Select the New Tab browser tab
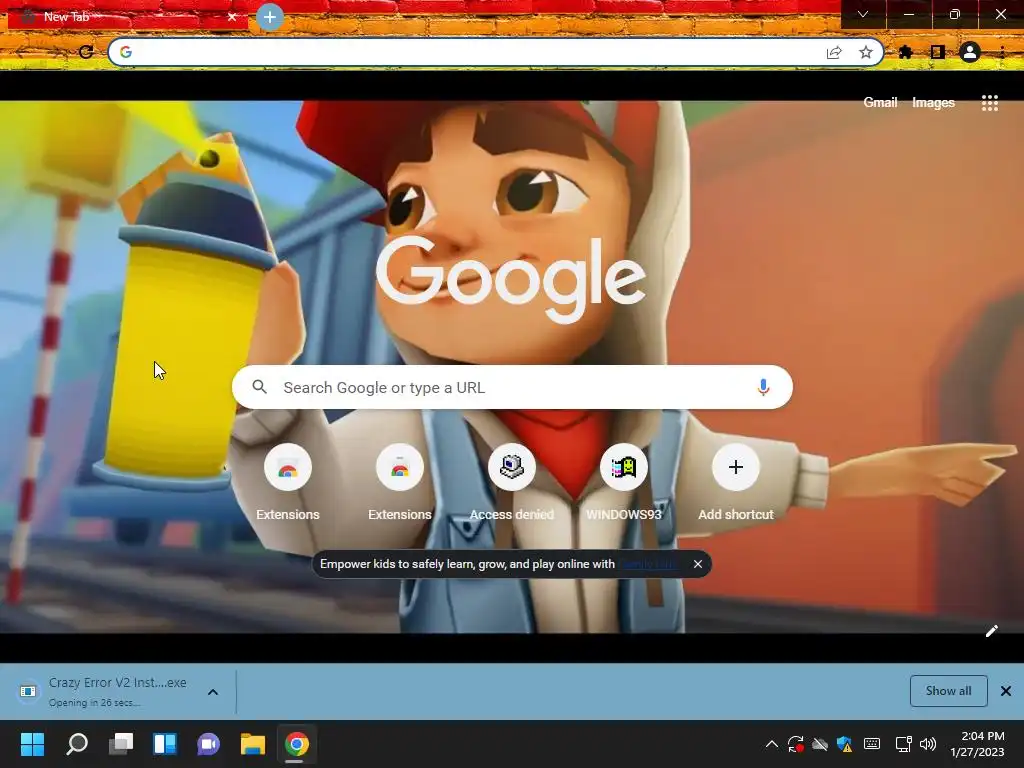The height and width of the screenshot is (768, 1024). click(x=127, y=17)
